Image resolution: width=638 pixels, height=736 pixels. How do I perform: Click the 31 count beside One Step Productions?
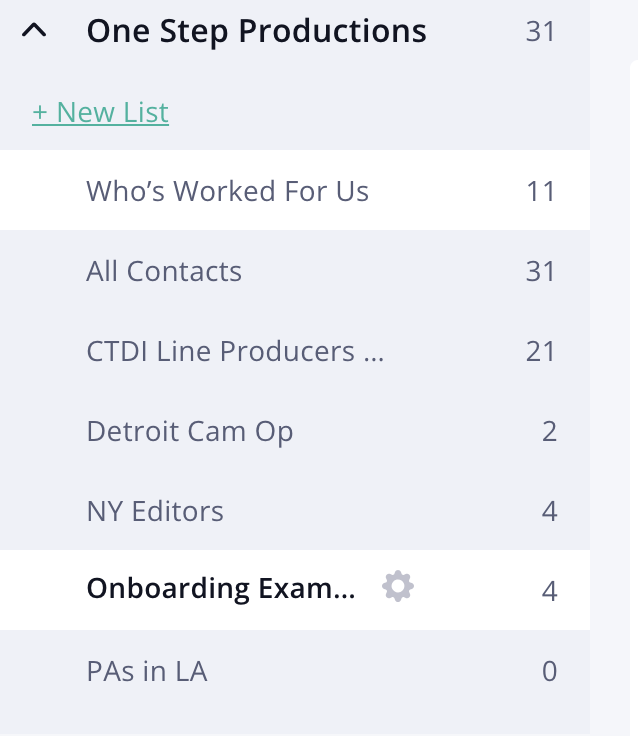pos(540,31)
